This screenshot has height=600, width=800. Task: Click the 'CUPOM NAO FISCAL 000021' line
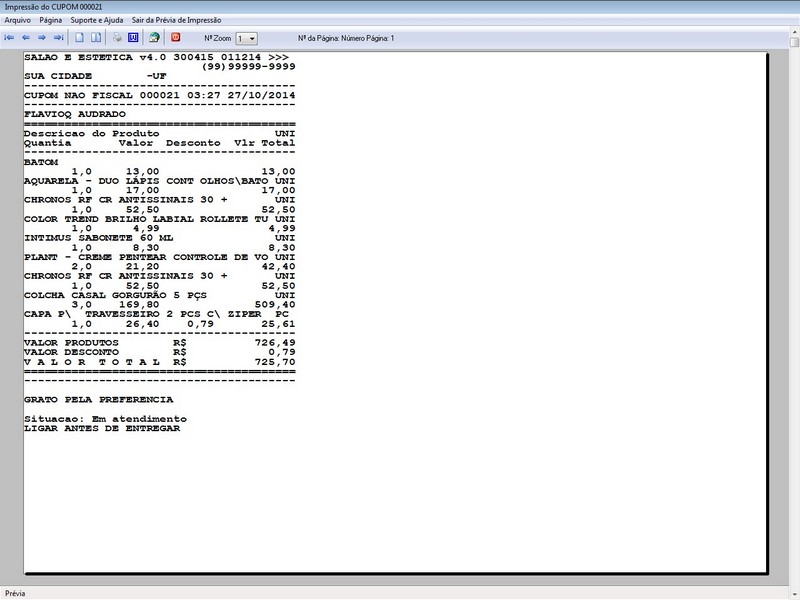point(160,95)
